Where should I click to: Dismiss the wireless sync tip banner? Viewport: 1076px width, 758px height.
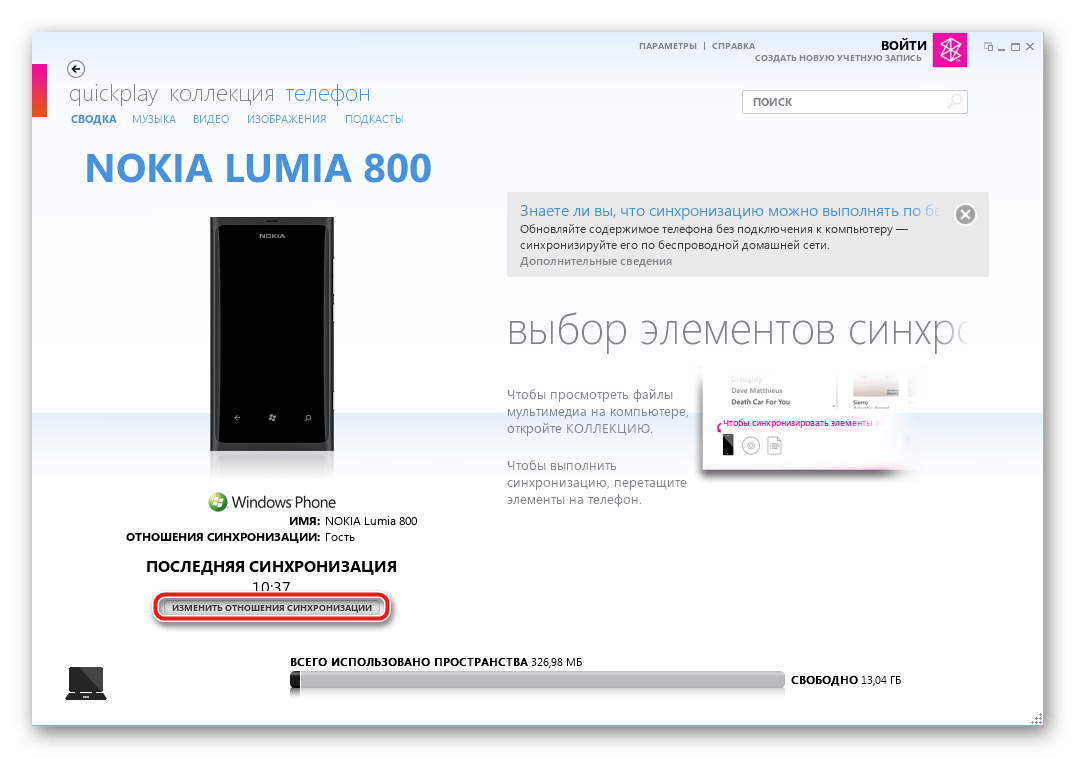click(965, 215)
